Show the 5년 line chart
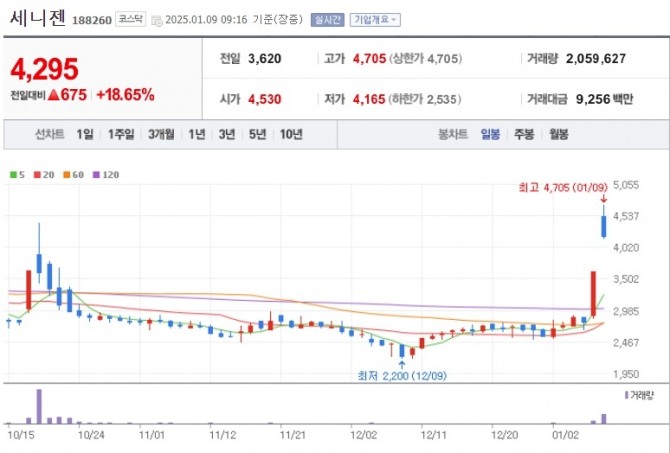 coord(257,134)
